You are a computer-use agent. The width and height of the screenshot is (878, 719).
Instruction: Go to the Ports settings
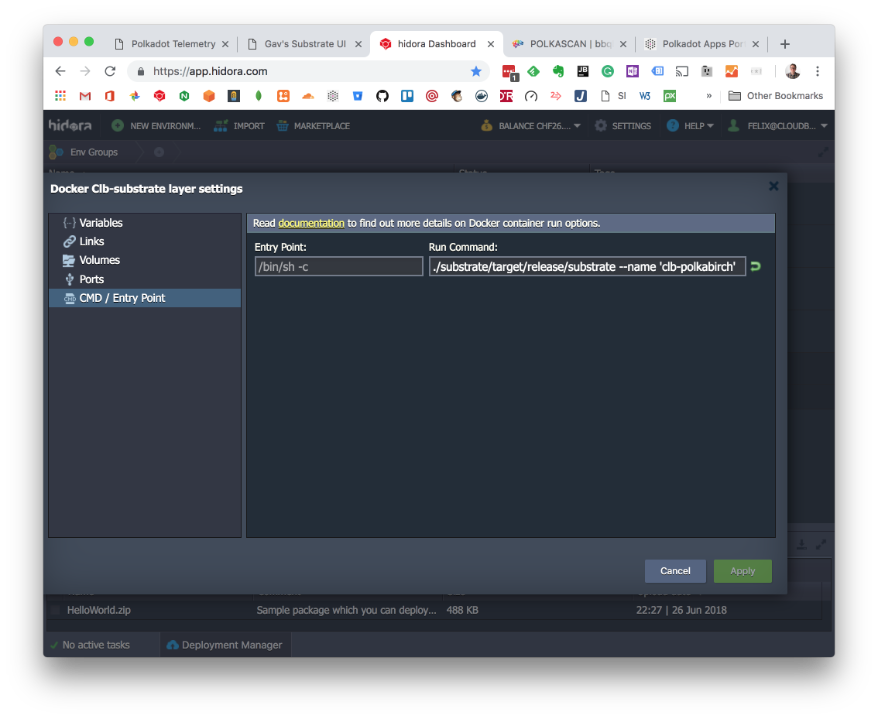pyautogui.click(x=91, y=279)
